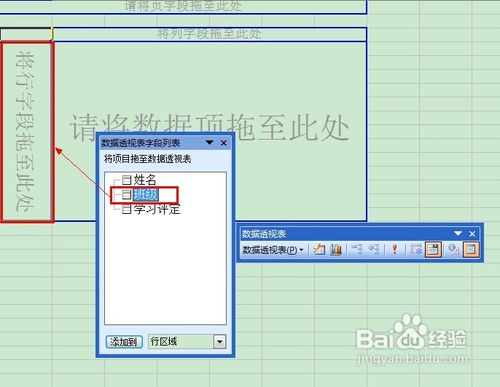Toggle the Show Field List icon
This screenshot has height=387, width=500.
pyautogui.click(x=470, y=249)
